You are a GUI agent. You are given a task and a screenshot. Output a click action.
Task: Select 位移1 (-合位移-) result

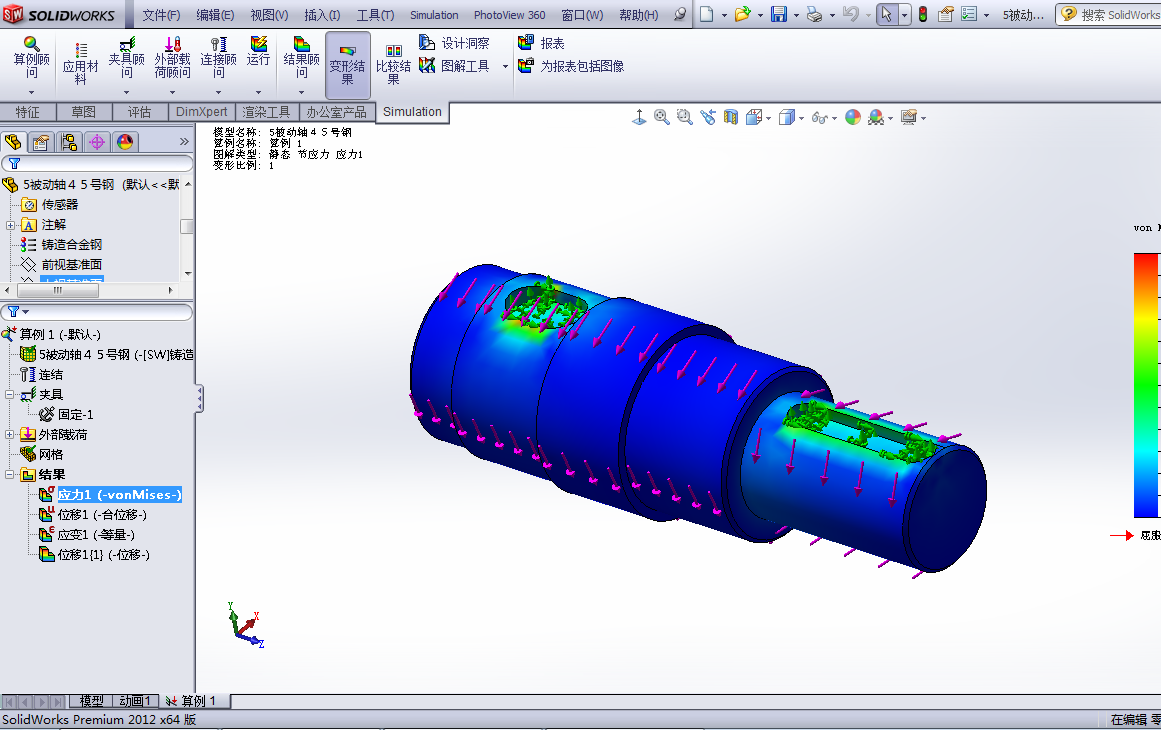click(x=102, y=515)
